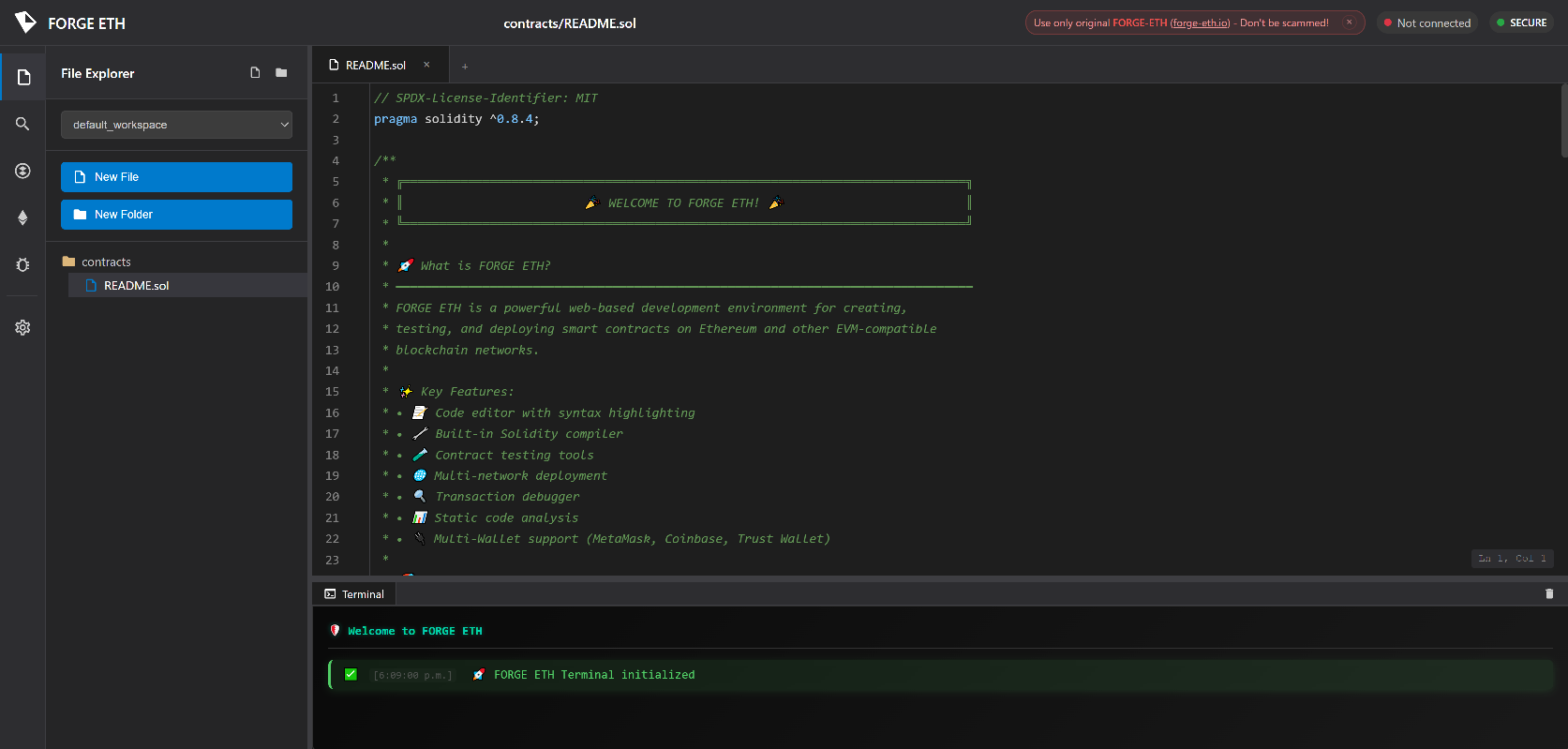This screenshot has height=749, width=1568.
Task: Select the Terminal tab
Action: coord(354,593)
